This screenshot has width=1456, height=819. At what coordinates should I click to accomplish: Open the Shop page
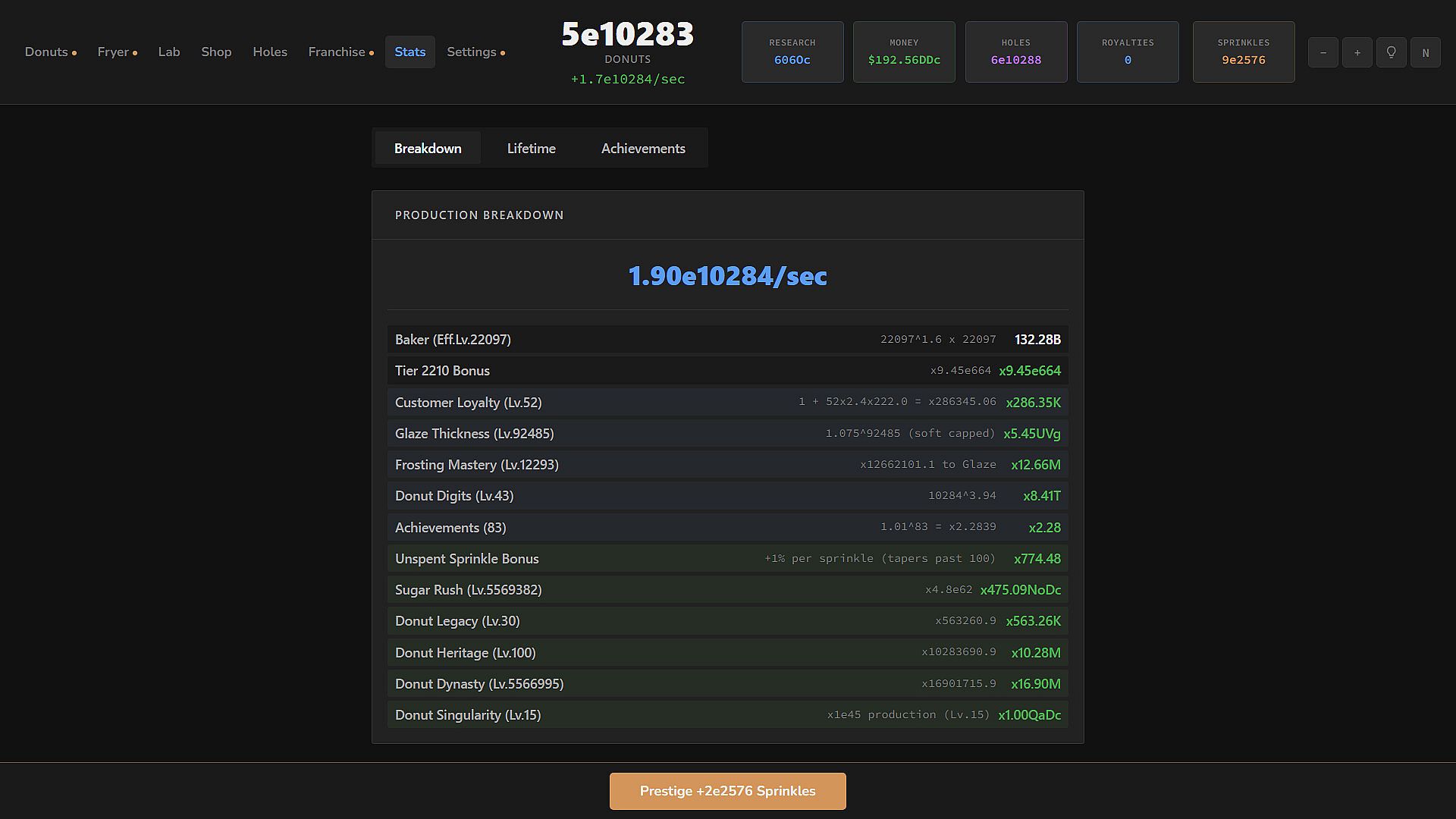216,52
